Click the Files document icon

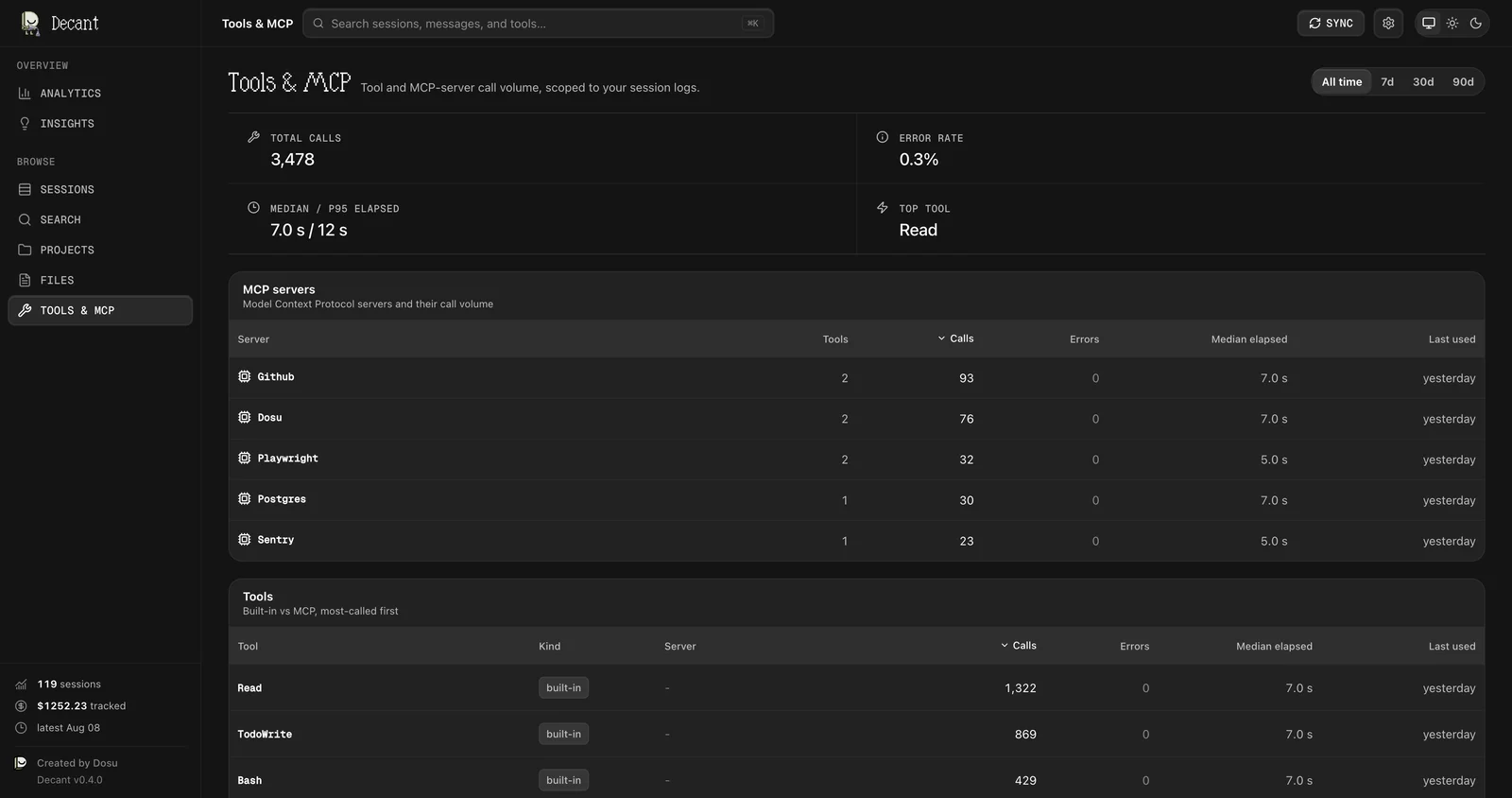[25, 281]
